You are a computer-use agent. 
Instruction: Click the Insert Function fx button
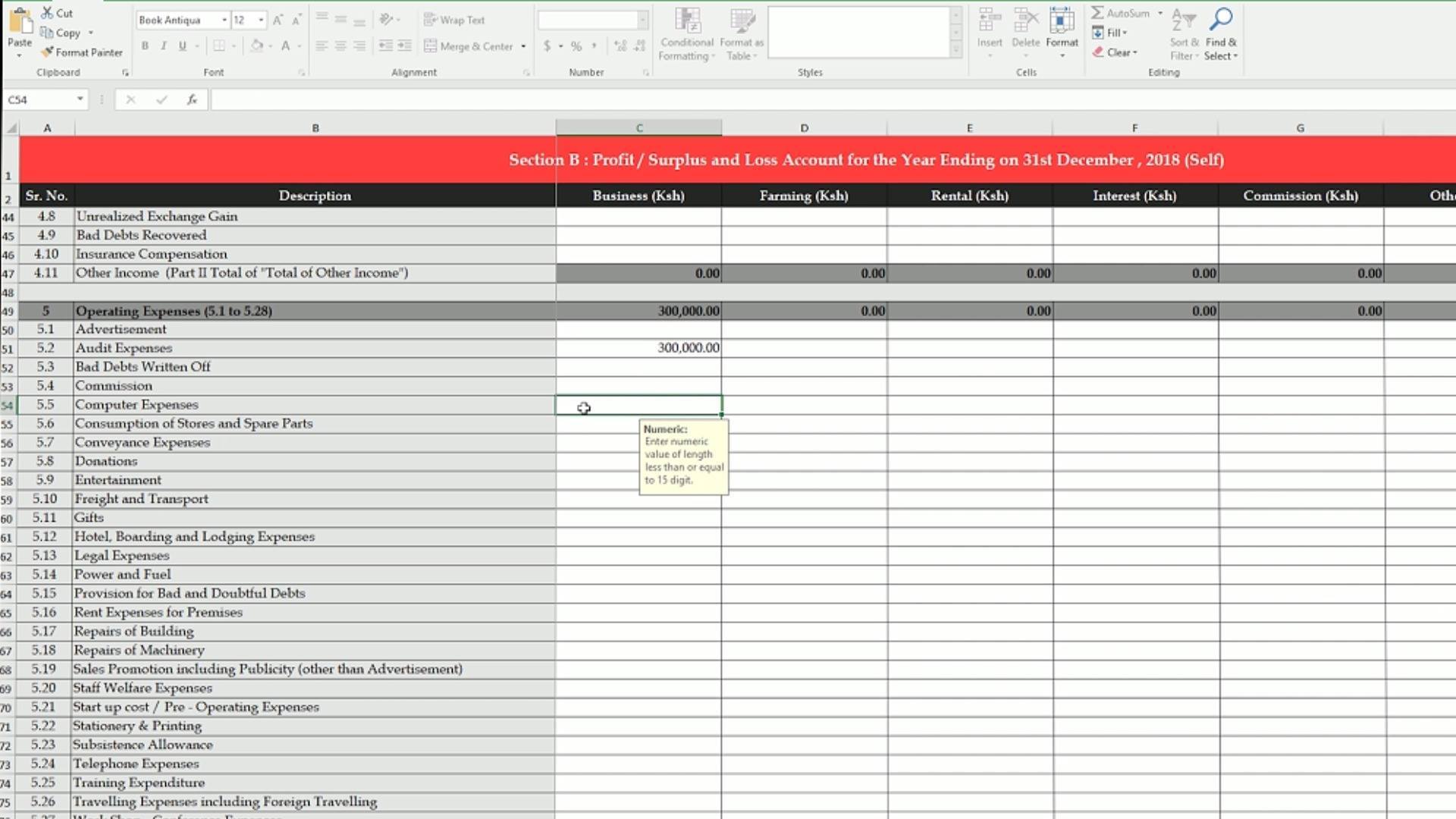coord(192,99)
